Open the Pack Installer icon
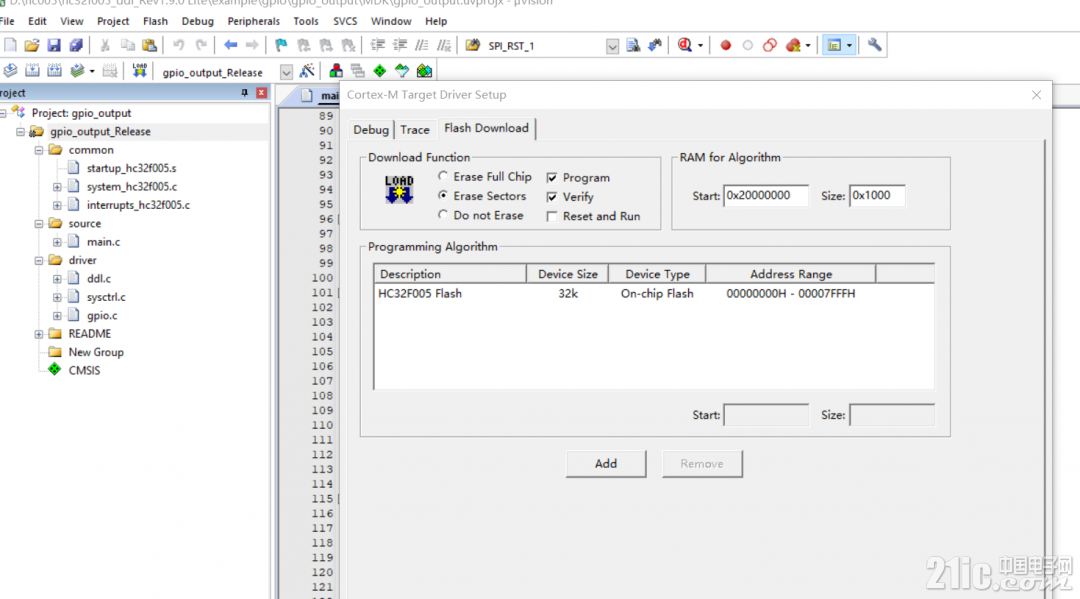 pos(424,70)
